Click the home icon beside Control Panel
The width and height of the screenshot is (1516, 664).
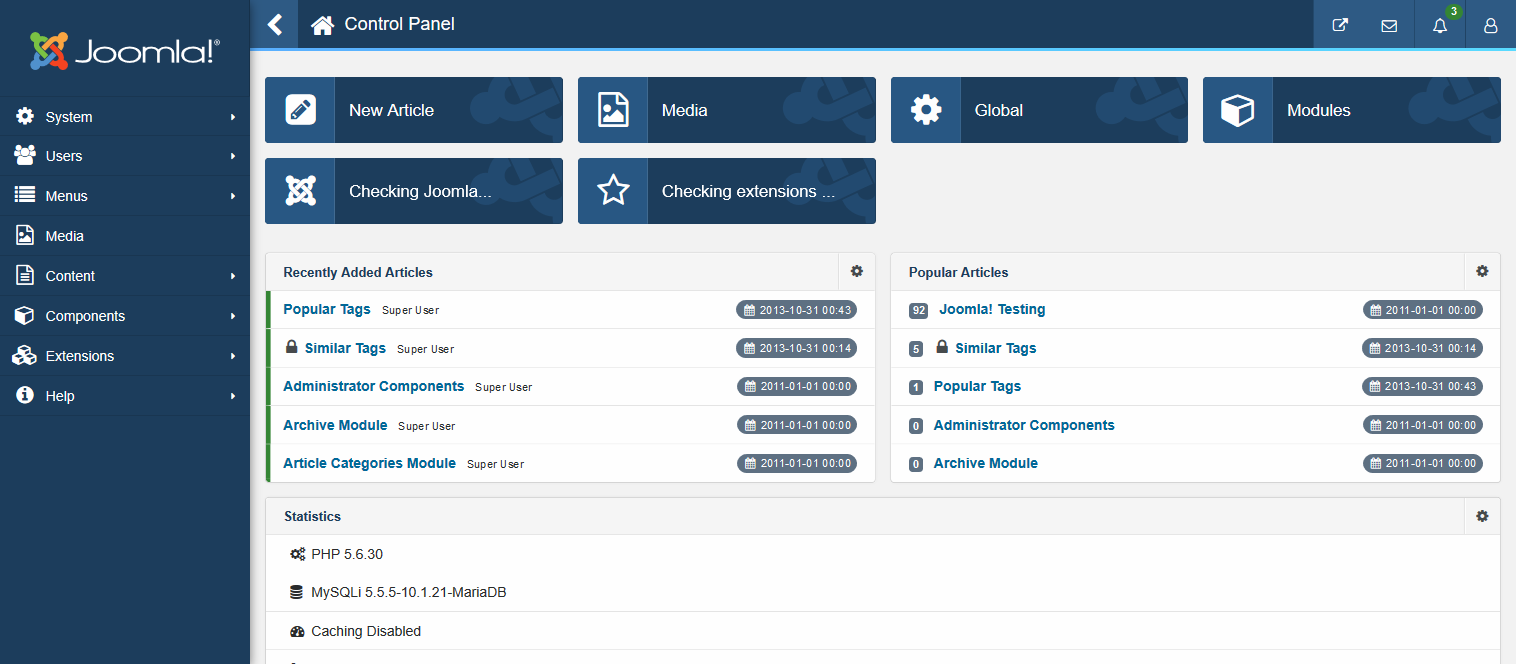point(322,24)
